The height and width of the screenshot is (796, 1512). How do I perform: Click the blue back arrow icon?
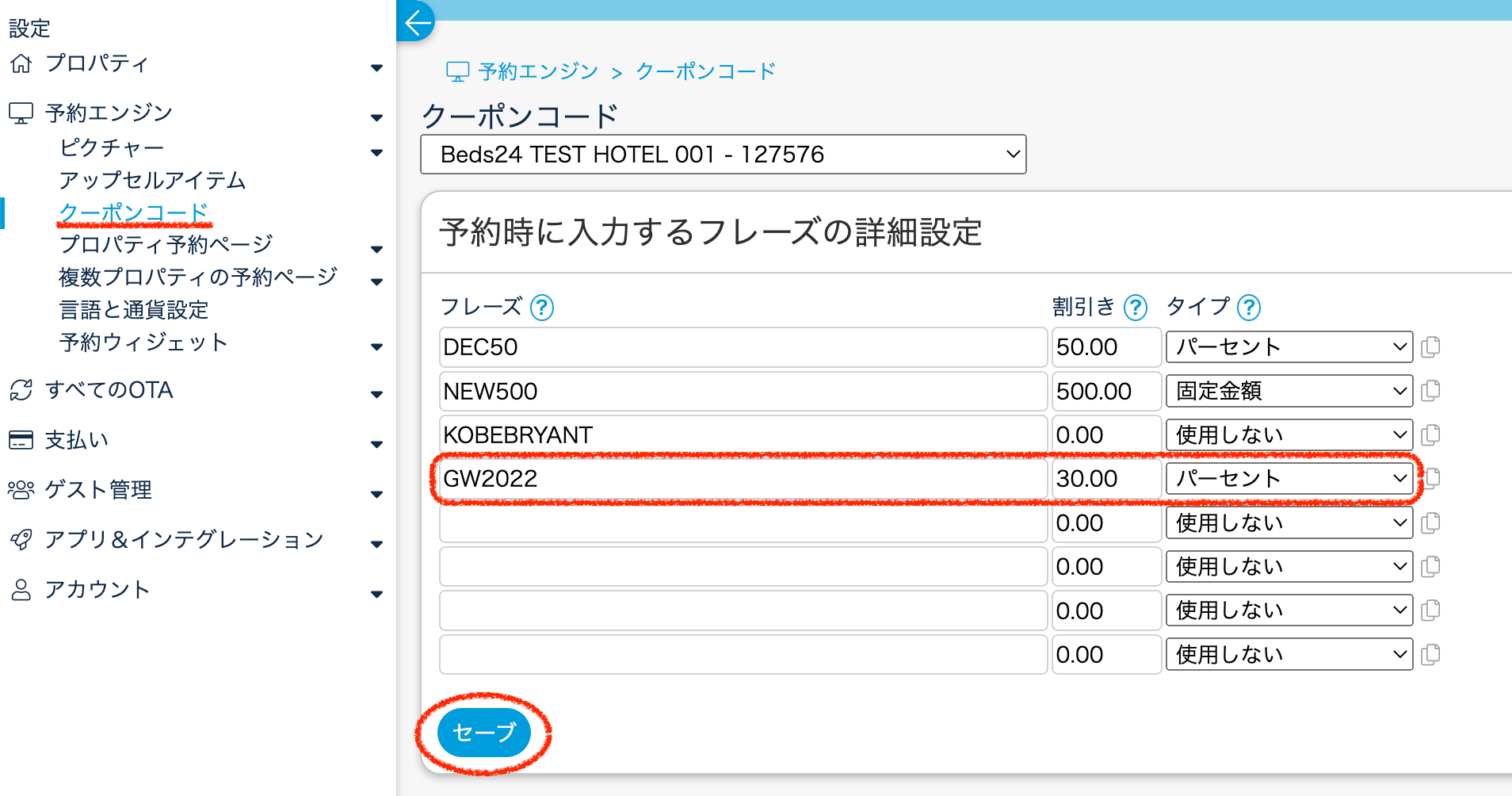click(x=417, y=22)
